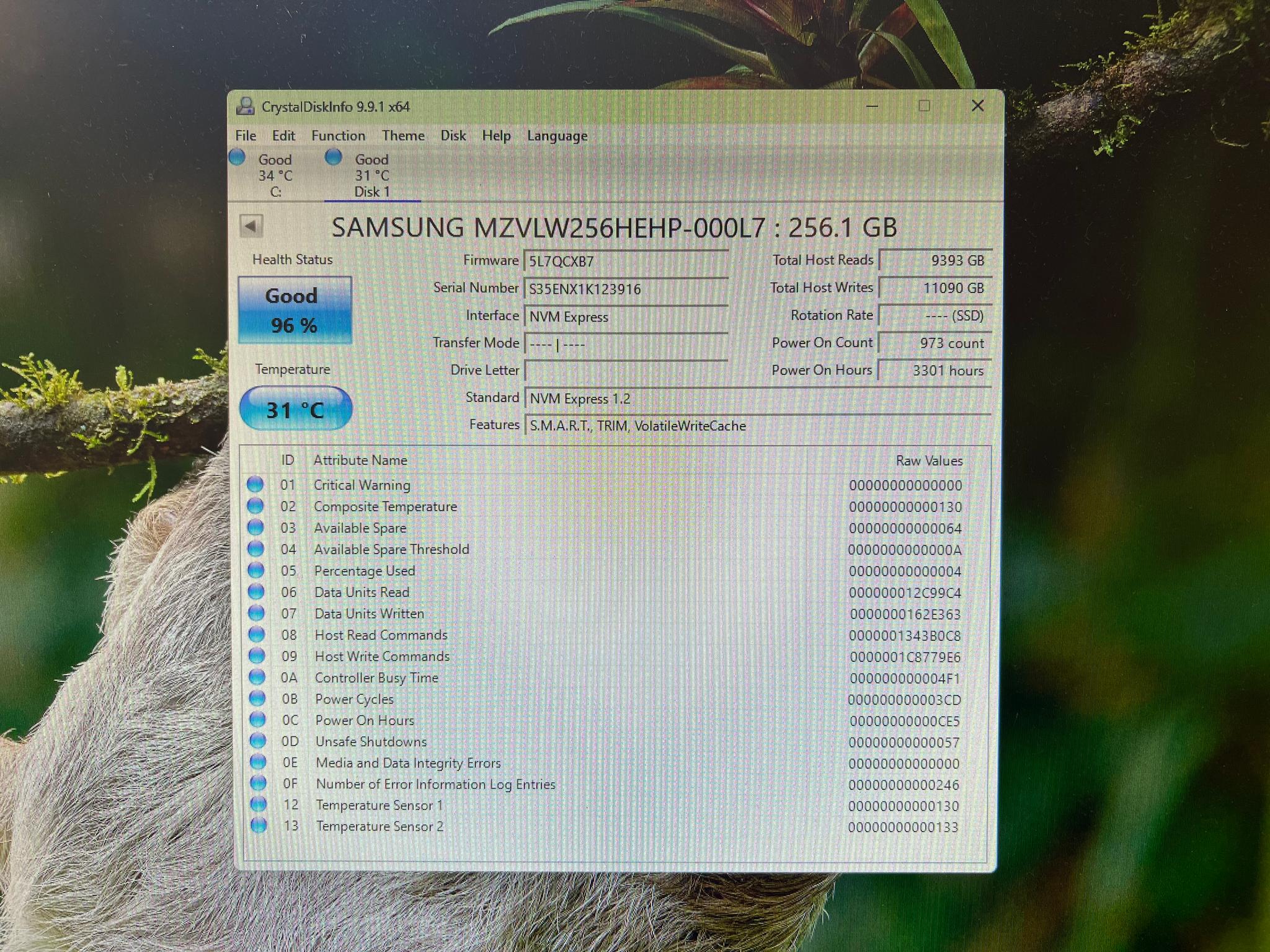Click status orb beside Controller Busy Time
The image size is (1270, 952).
click(x=257, y=677)
